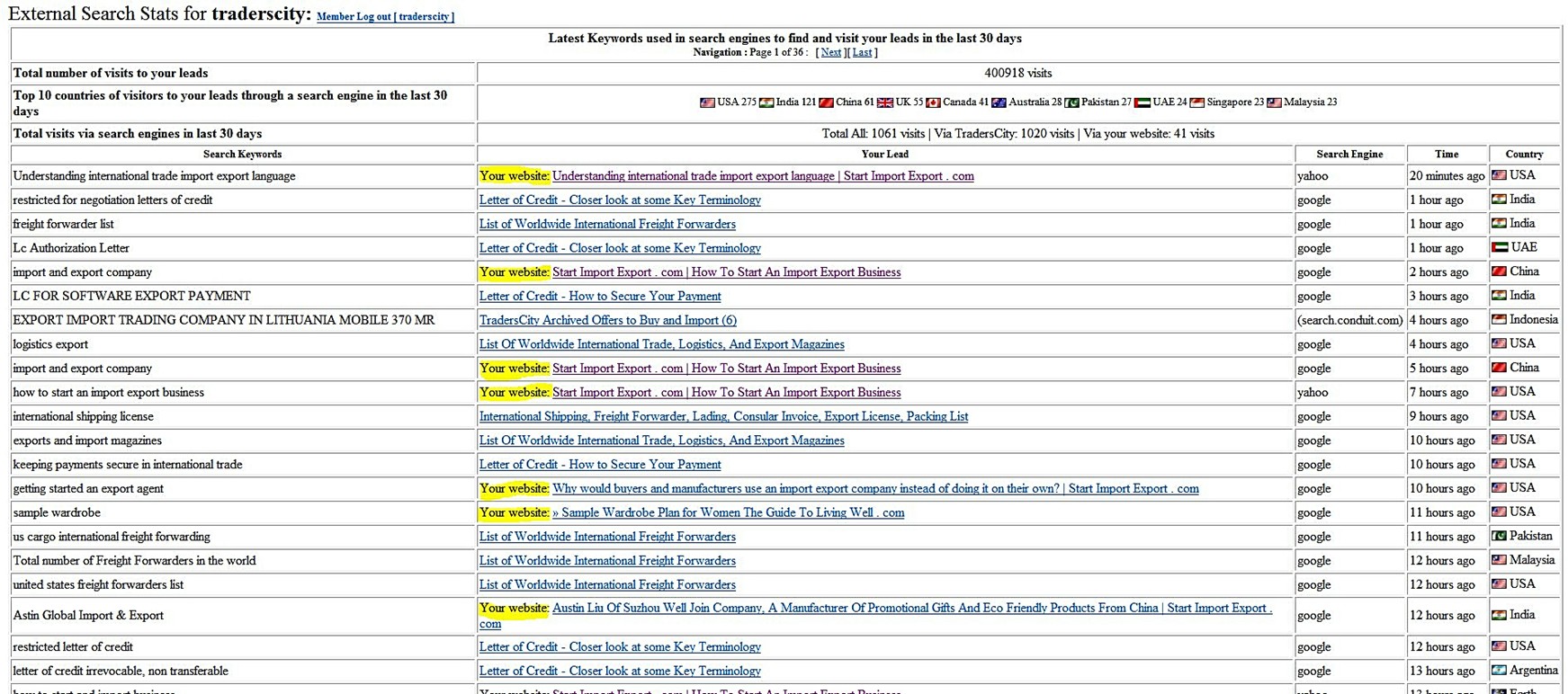Click the USA flag in 'sample wardrobe' row

point(1499,512)
